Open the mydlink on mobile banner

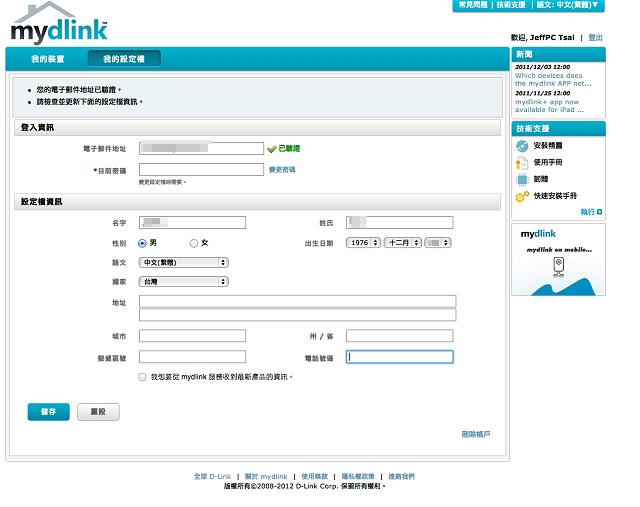[558, 260]
